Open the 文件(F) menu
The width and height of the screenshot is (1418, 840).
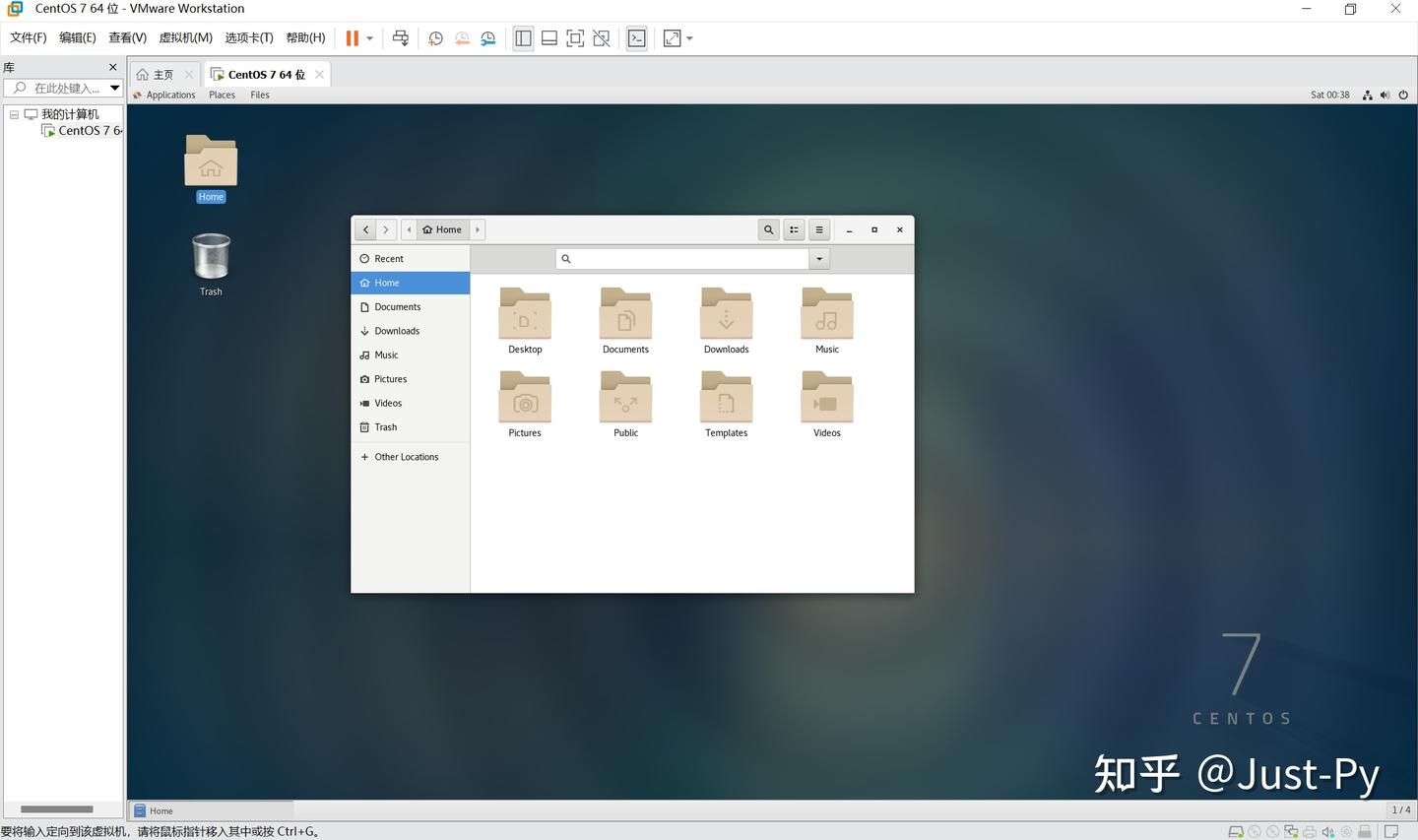click(x=29, y=37)
